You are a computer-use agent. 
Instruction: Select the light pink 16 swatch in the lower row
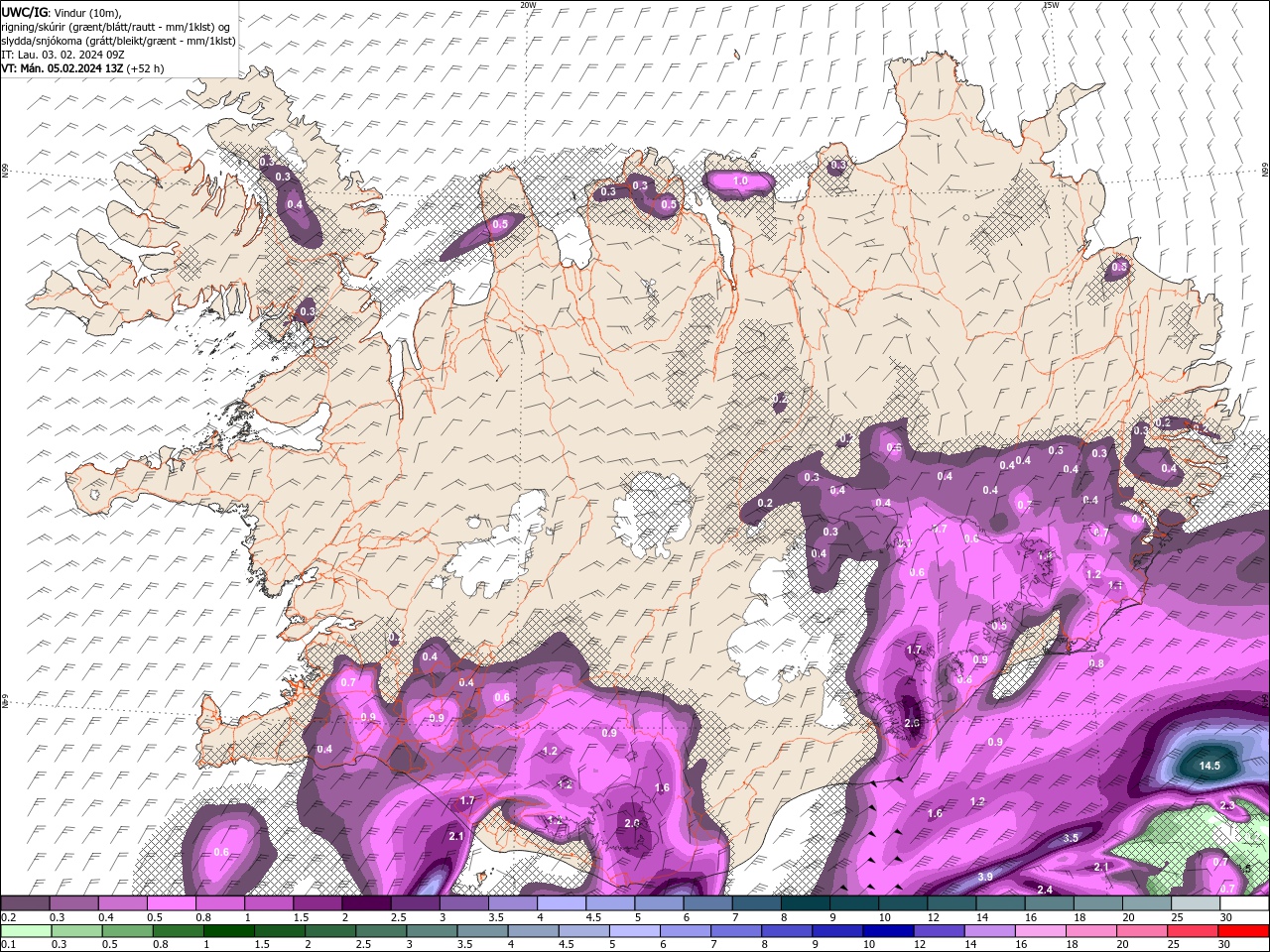pyautogui.click(x=1040, y=930)
